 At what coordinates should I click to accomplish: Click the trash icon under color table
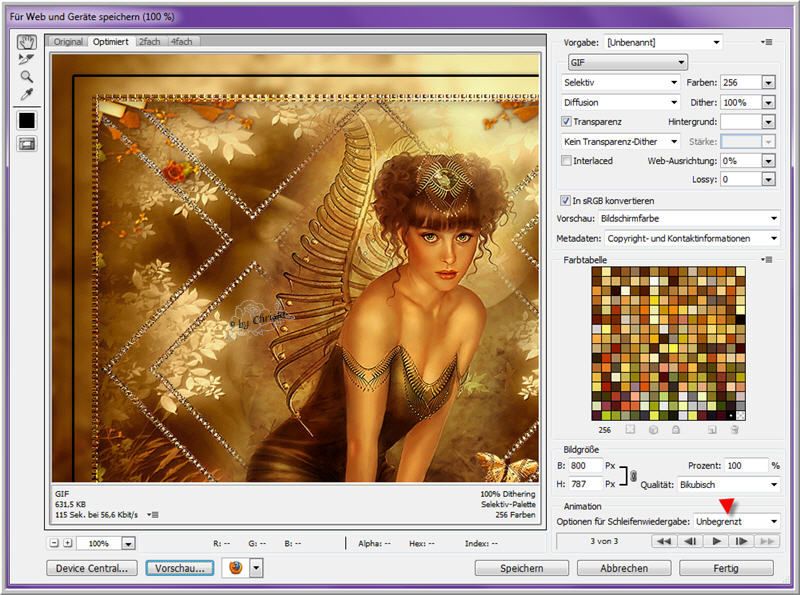(735, 430)
